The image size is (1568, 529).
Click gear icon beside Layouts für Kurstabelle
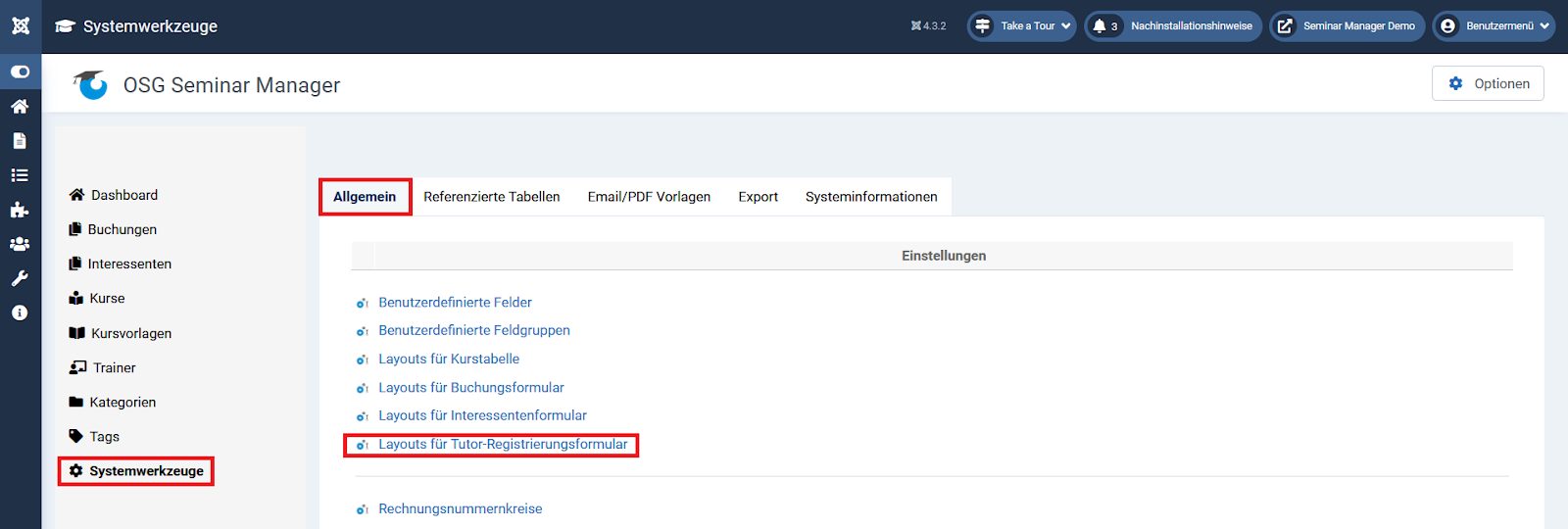pyautogui.click(x=362, y=360)
